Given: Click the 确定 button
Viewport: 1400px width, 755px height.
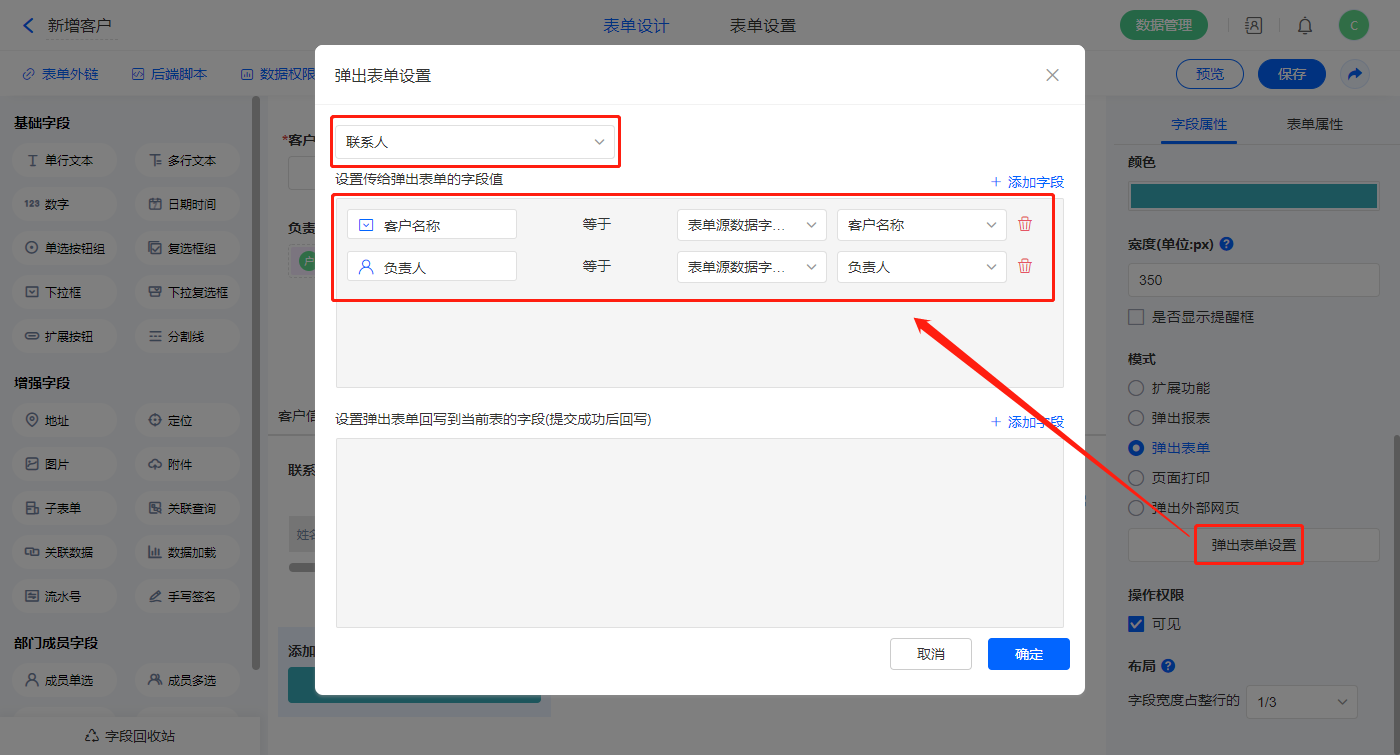Looking at the screenshot, I should click(x=1028, y=654).
